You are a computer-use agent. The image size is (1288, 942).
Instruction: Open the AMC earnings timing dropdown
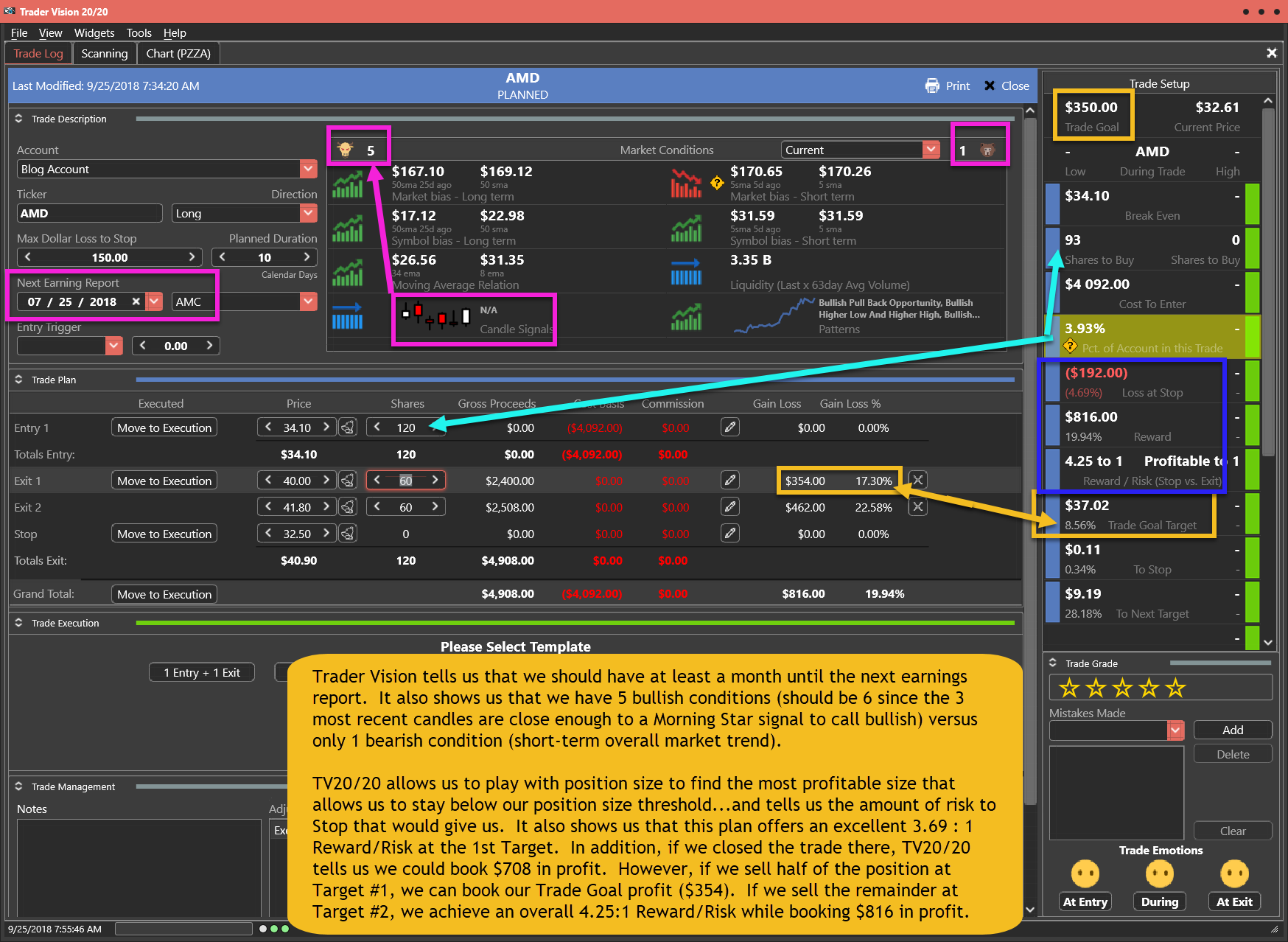[309, 301]
